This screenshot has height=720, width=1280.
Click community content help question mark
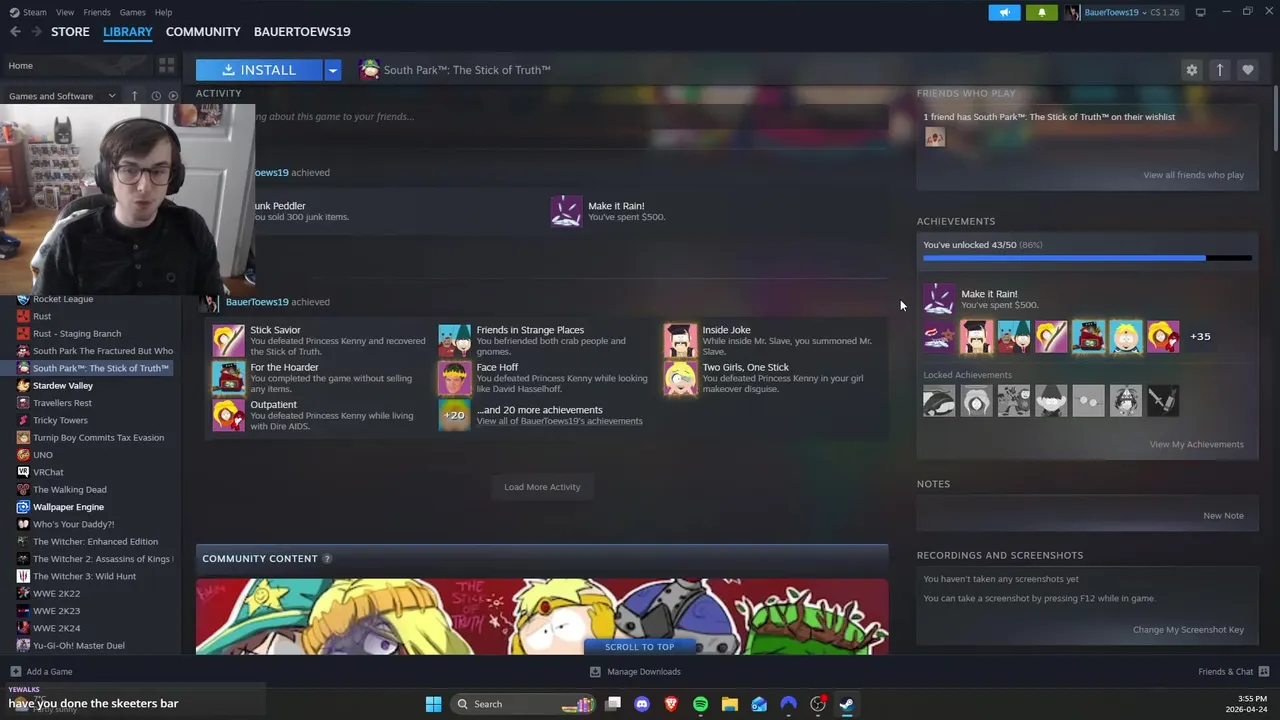click(x=327, y=559)
